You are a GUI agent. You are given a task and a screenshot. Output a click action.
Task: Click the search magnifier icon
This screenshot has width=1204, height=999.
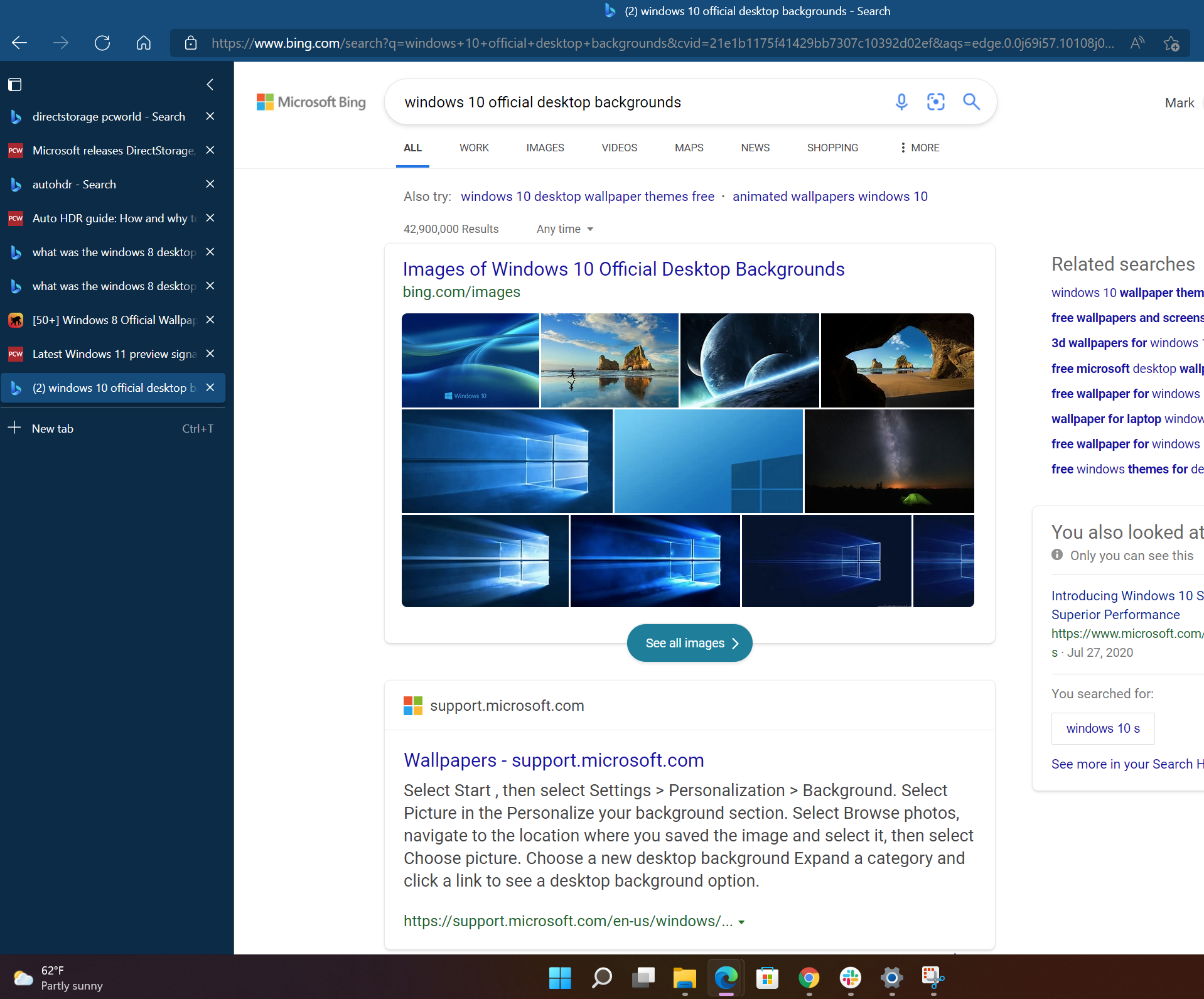970,102
